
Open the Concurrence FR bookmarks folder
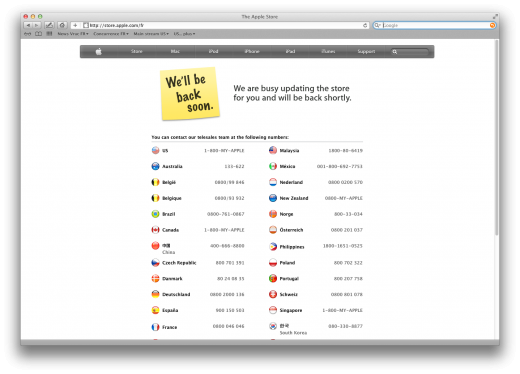[111, 34]
